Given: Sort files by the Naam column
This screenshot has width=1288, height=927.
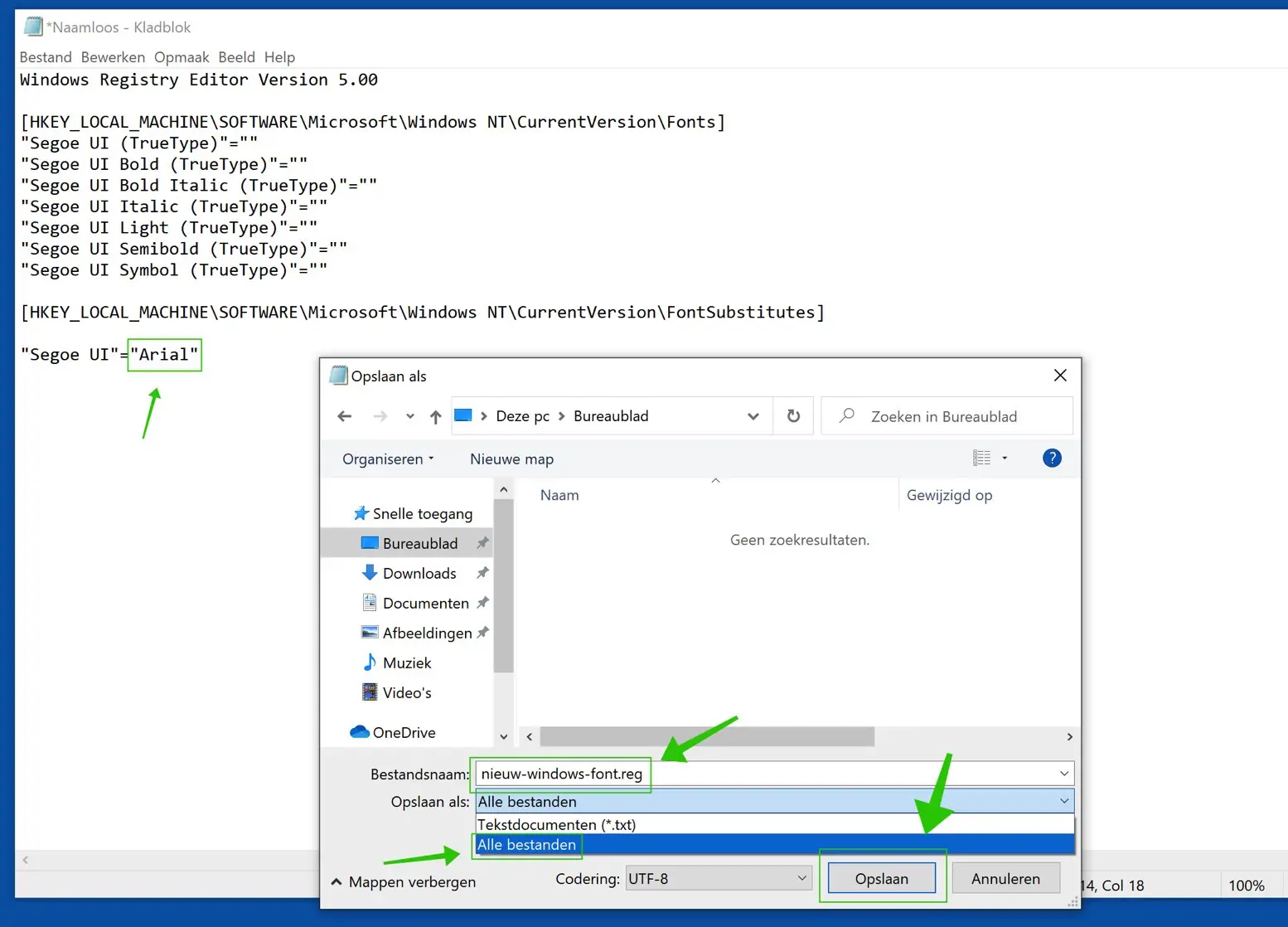Looking at the screenshot, I should point(559,495).
